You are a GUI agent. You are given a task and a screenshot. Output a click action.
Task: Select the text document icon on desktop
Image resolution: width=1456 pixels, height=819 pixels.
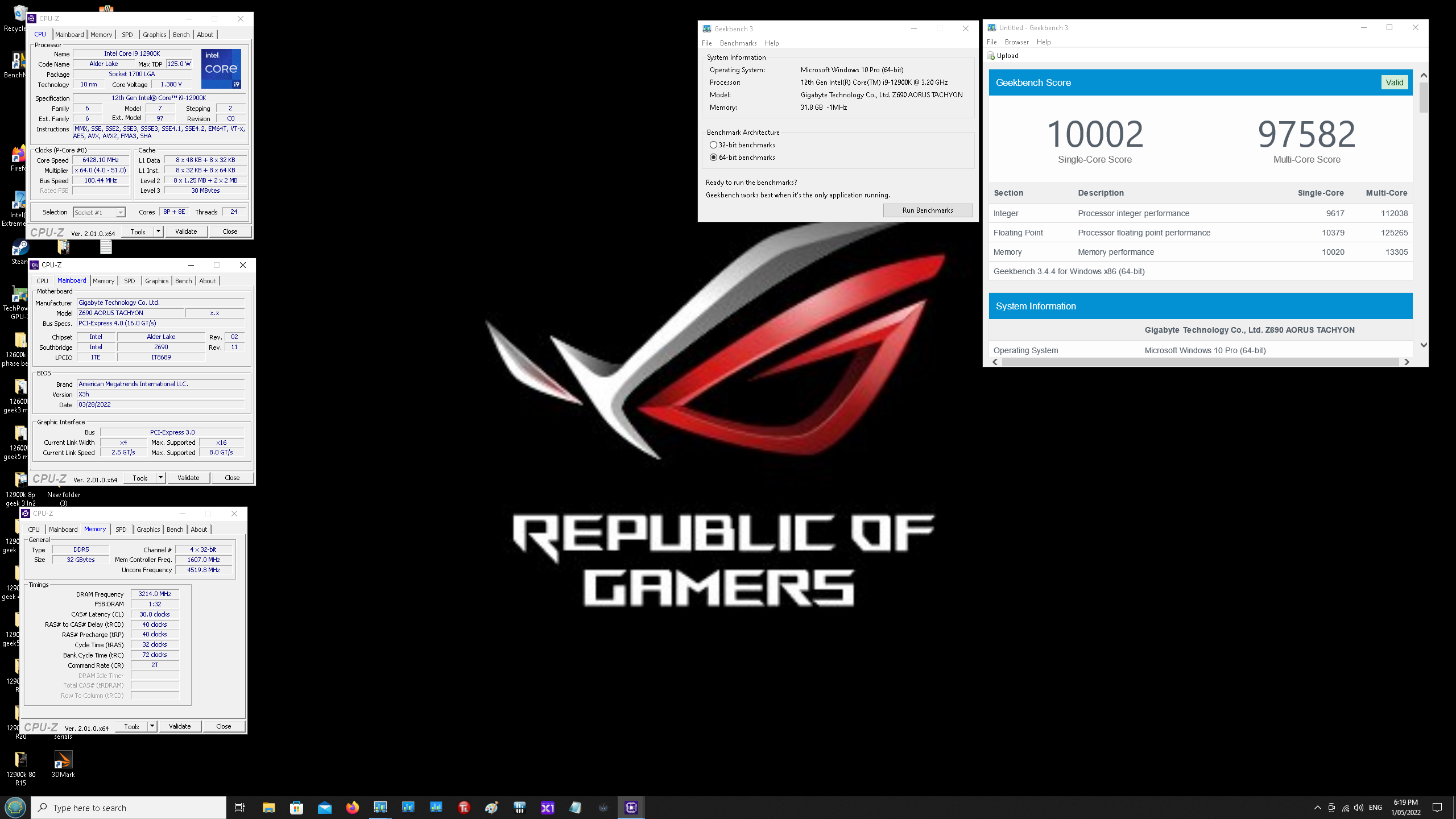pyautogui.click(x=106, y=247)
